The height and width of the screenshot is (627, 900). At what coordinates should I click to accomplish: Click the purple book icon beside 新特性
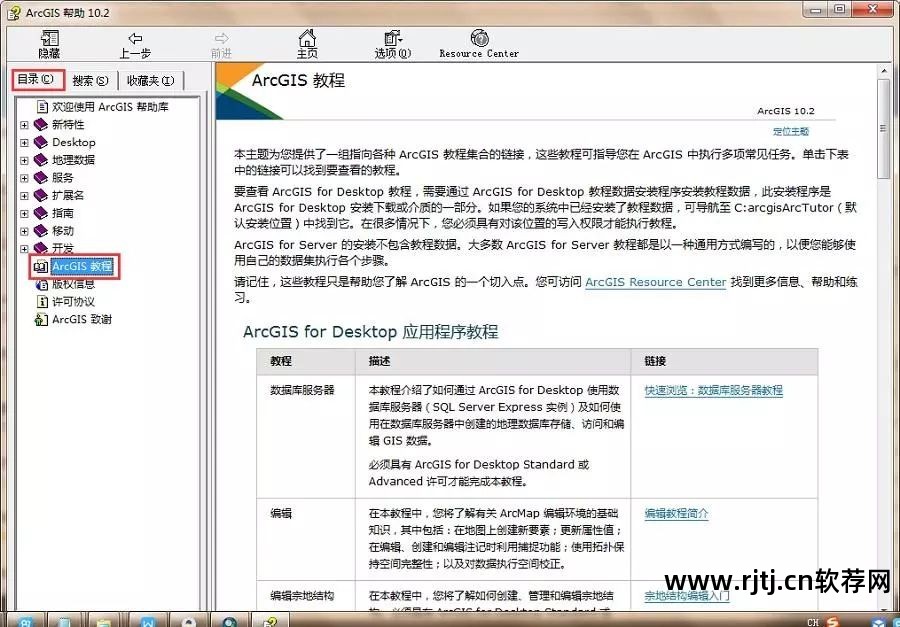point(41,125)
